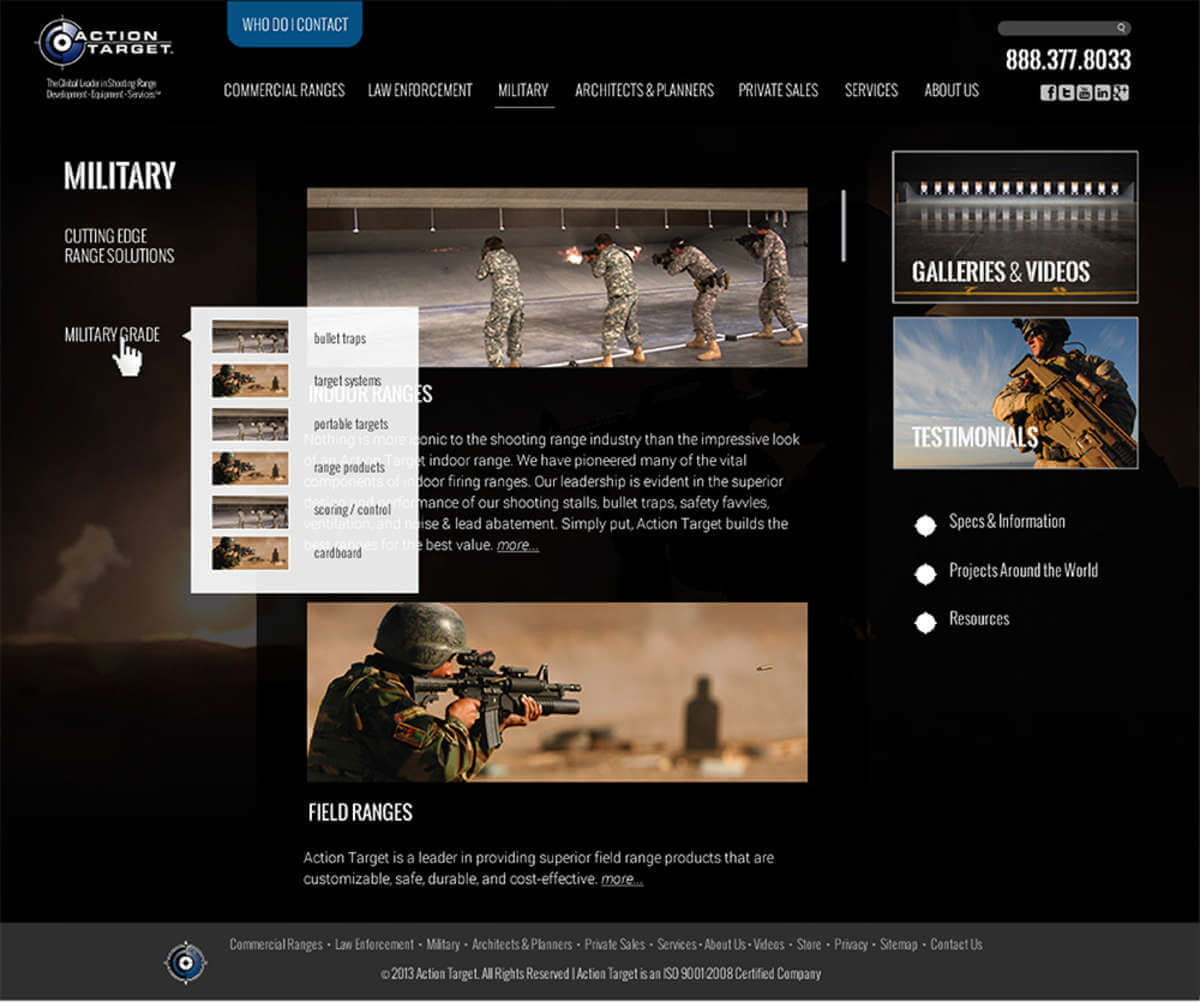Open Commercial Ranges in the top navigation
Viewport: 1200px width, 1002px height.
click(x=284, y=90)
